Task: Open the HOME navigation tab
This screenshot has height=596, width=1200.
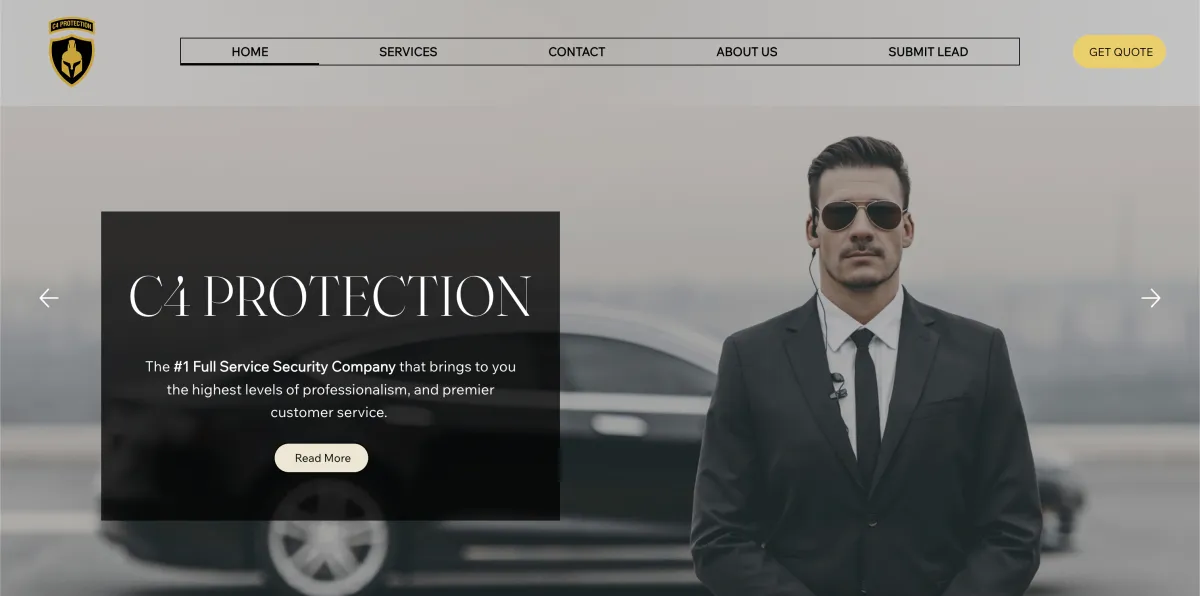Action: [250, 52]
